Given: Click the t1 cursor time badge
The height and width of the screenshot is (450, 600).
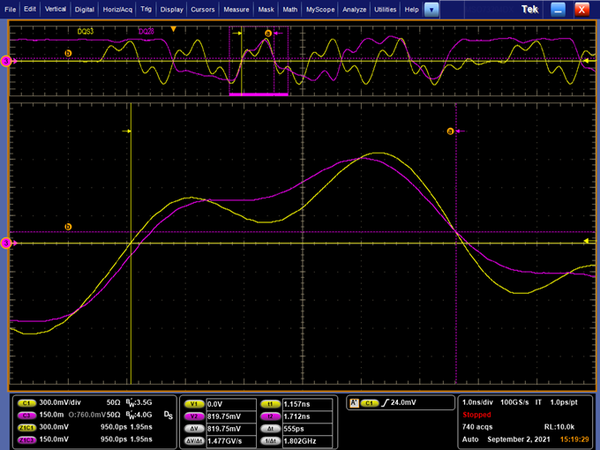Looking at the screenshot, I should [270, 402].
